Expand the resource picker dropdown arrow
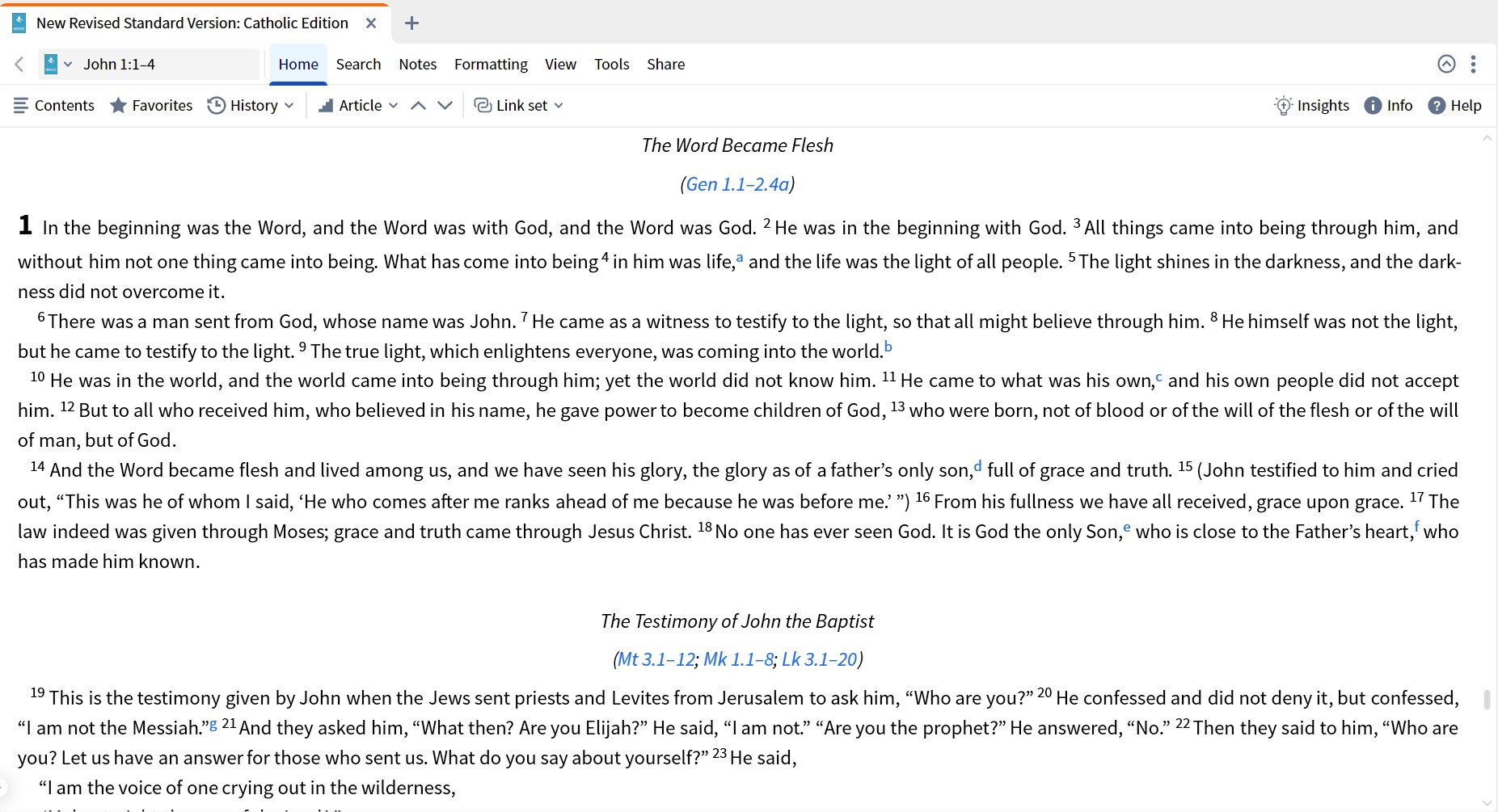Image resolution: width=1498 pixels, height=812 pixels. coord(68,64)
